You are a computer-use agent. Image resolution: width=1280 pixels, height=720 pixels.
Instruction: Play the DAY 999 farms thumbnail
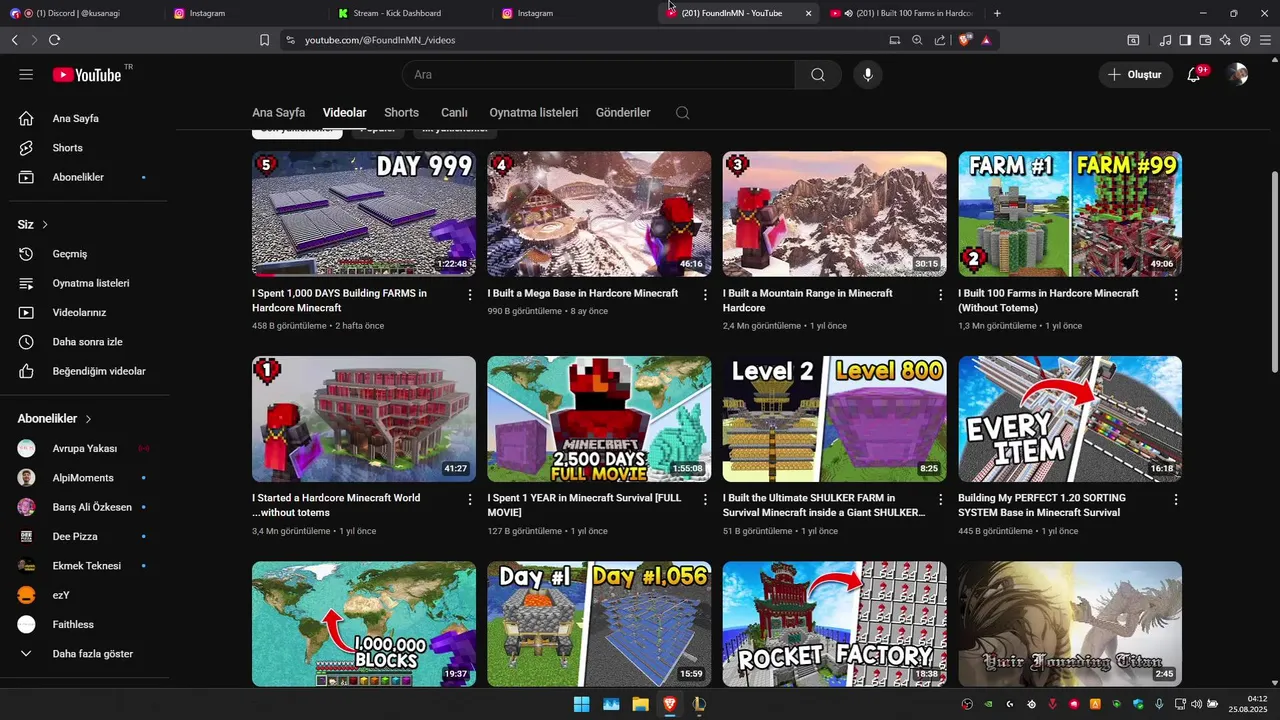[x=364, y=214]
